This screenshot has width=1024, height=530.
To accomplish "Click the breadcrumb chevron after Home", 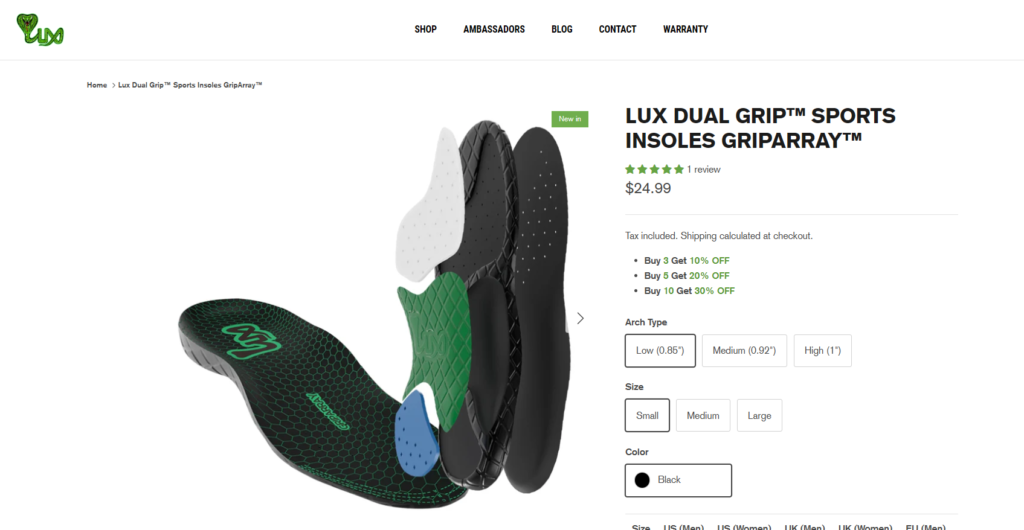I will pos(113,86).
